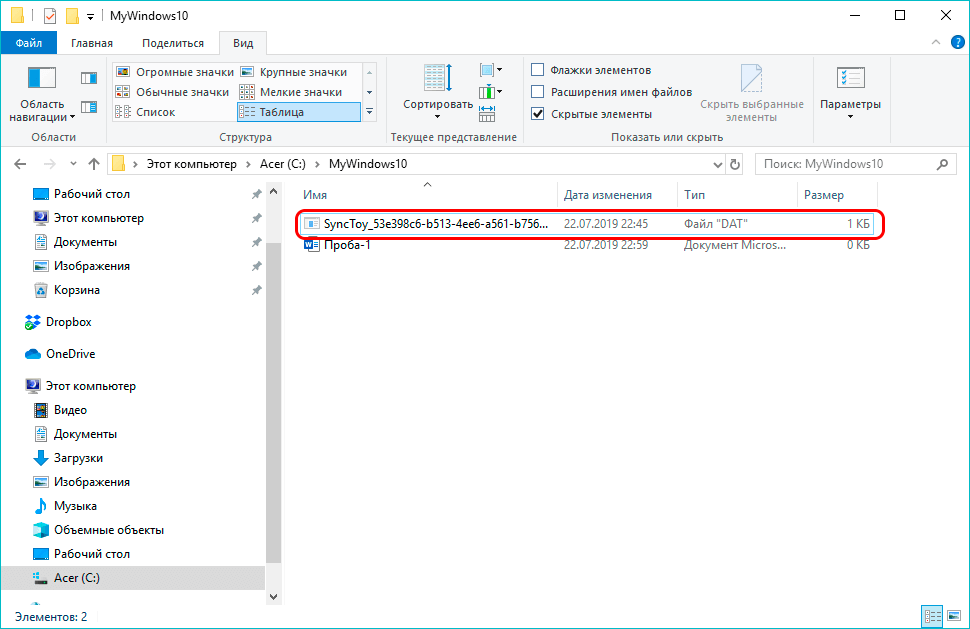970x629 pixels.
Task: Click in the Search MyWindows10 field
Action: click(x=845, y=164)
